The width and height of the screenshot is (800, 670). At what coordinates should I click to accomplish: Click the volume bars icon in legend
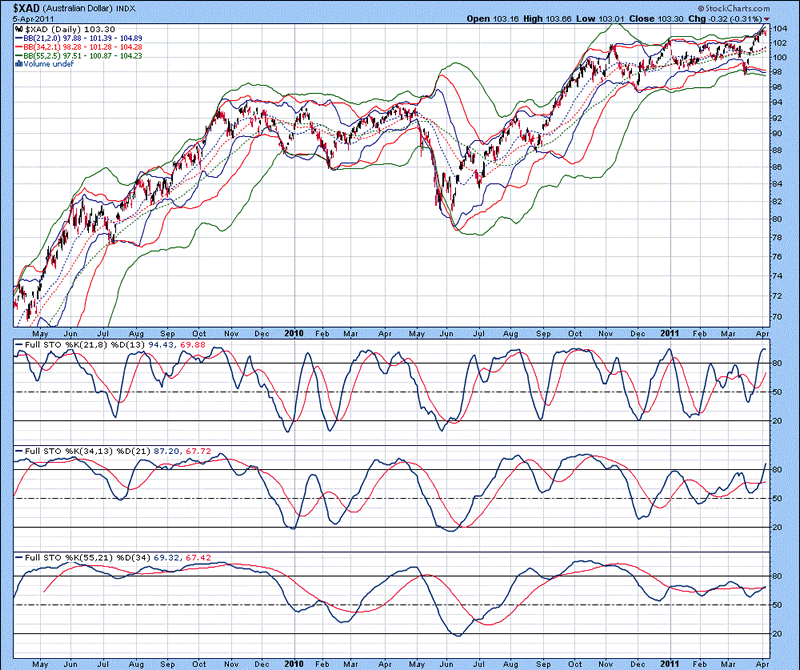[19, 65]
